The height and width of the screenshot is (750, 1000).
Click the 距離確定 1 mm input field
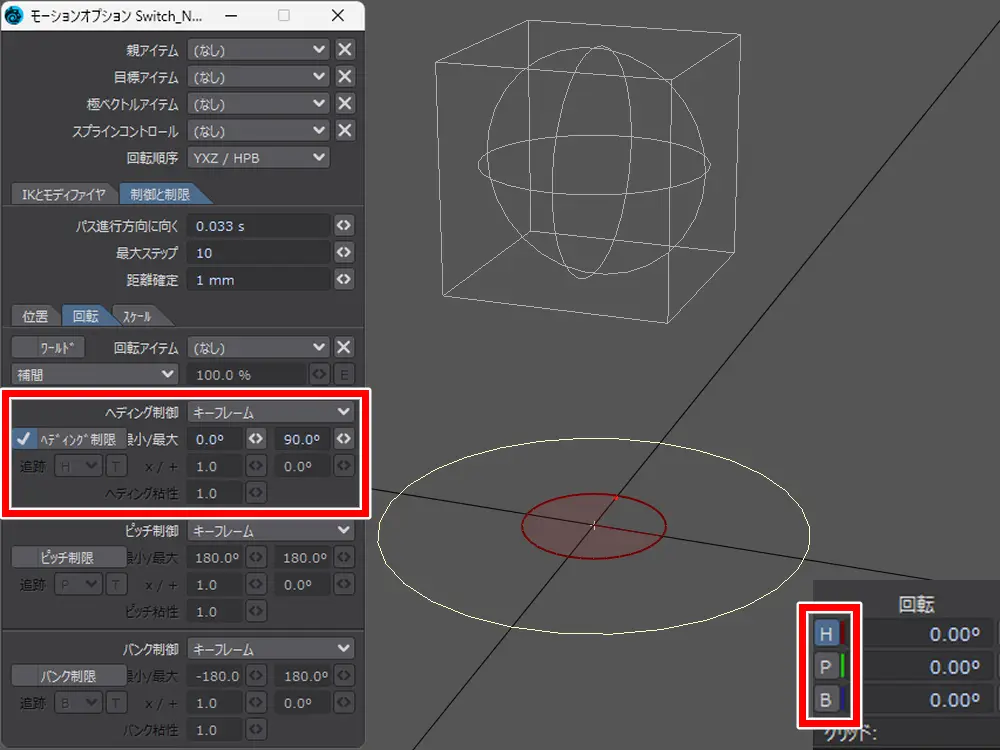[258, 280]
